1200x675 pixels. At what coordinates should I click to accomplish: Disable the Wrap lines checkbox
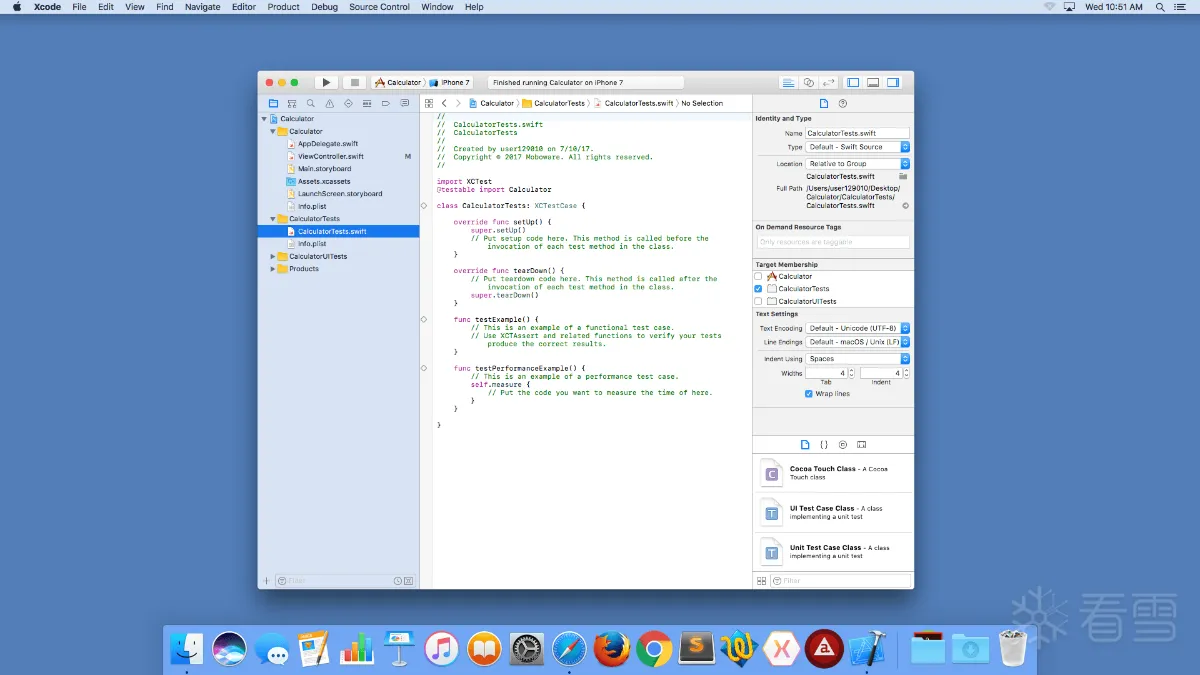point(809,394)
